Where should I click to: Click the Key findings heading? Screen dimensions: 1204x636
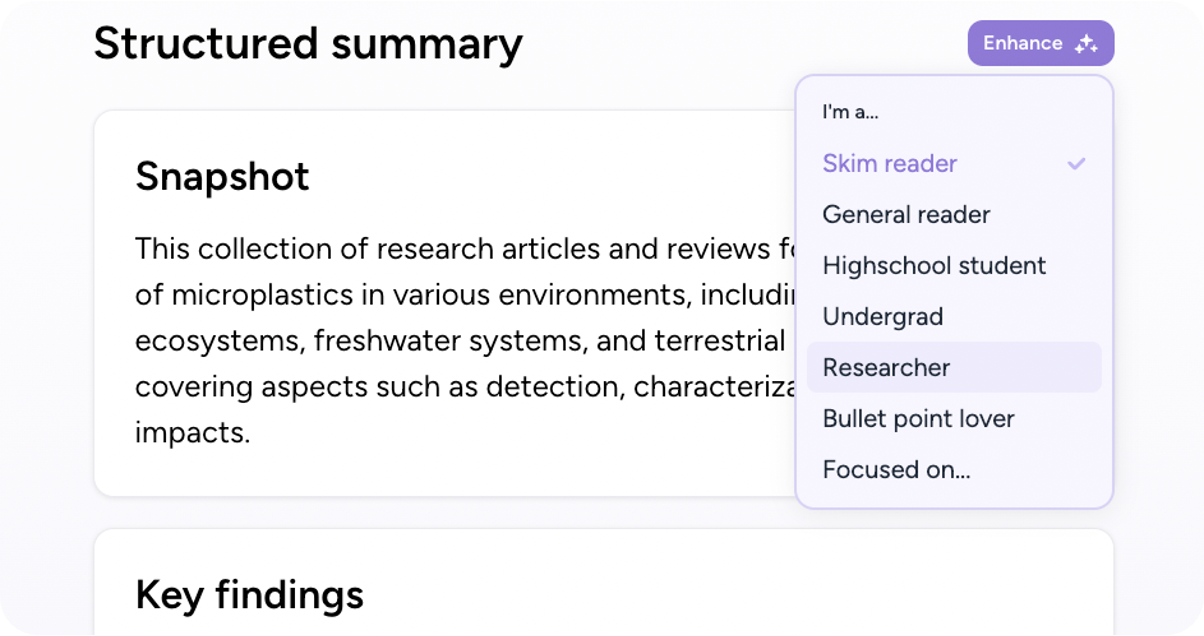click(249, 594)
